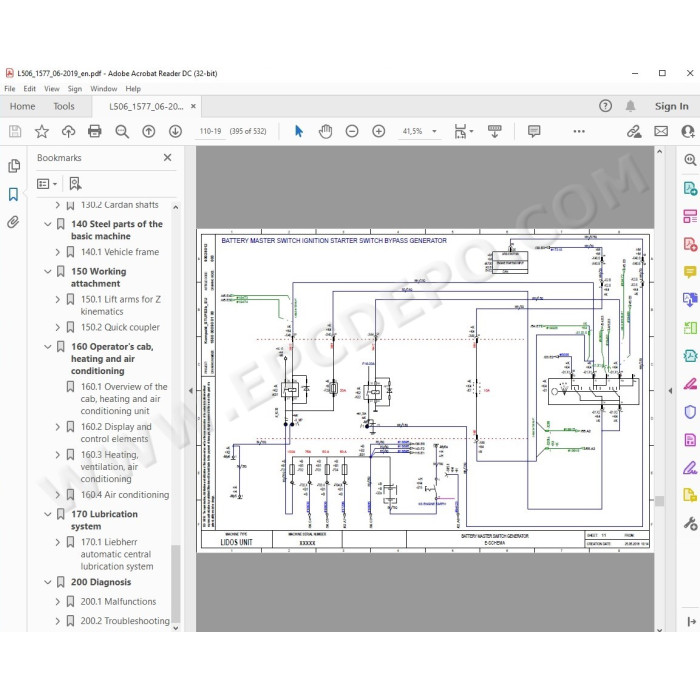Expand 160.4 Air conditioning bookmark

coord(58,495)
